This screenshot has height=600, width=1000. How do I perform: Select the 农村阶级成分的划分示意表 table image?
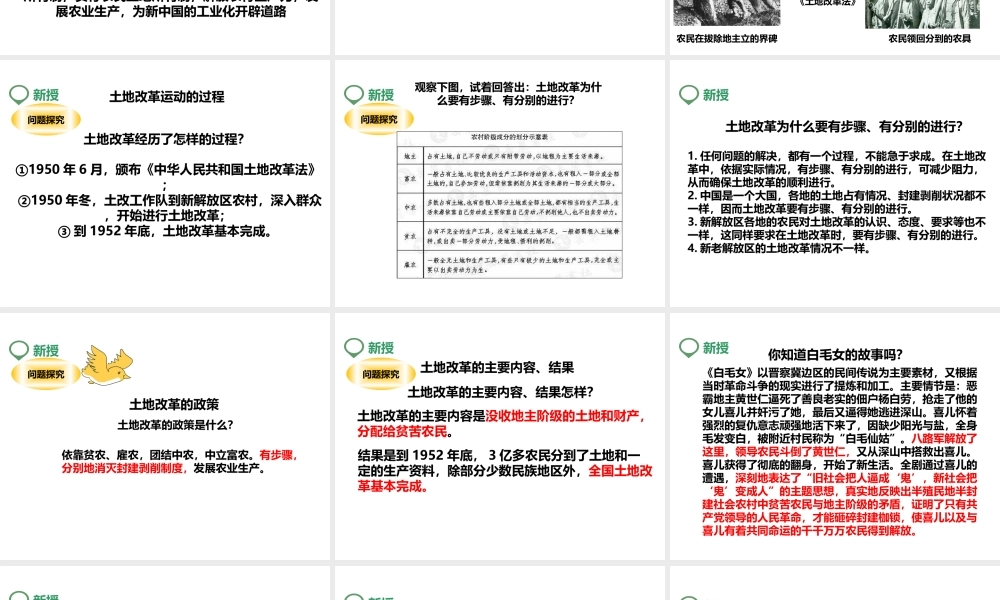pos(510,205)
